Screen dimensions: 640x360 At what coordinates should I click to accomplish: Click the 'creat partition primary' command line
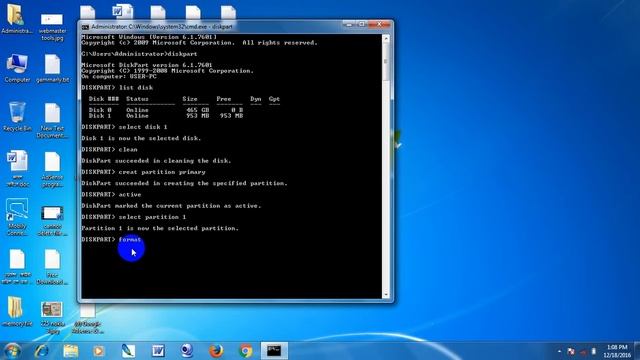143,172
